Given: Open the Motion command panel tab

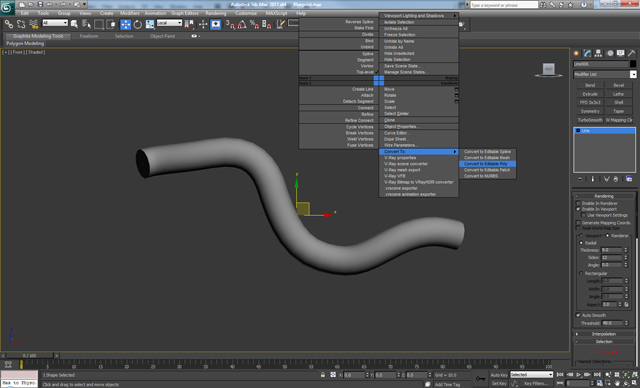Looking at the screenshot, I should coord(610,53).
